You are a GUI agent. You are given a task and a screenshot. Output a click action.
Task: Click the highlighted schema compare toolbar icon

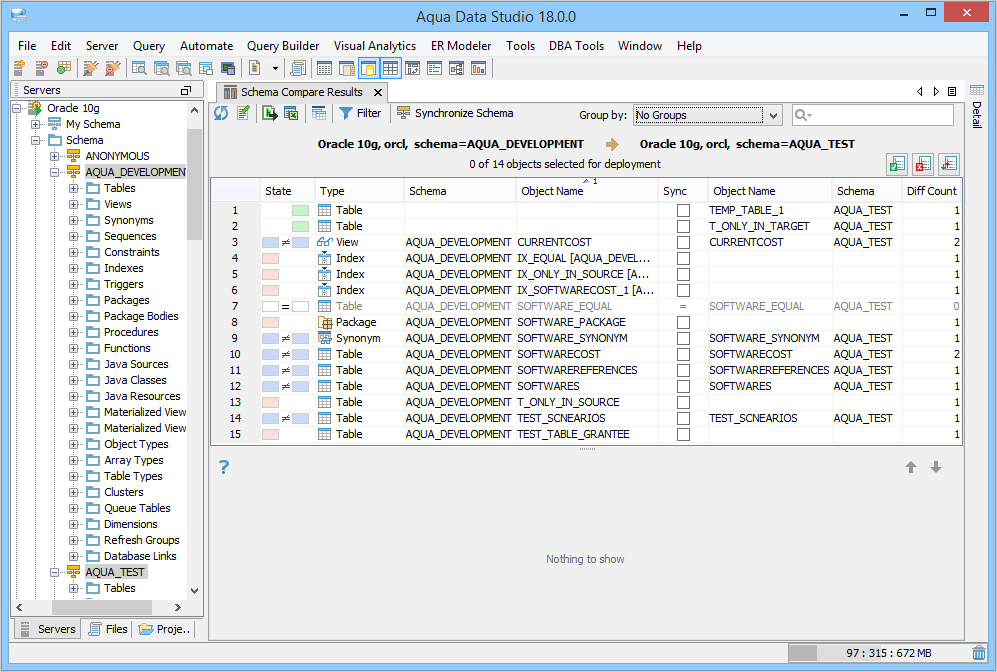pyautogui.click(x=369, y=68)
